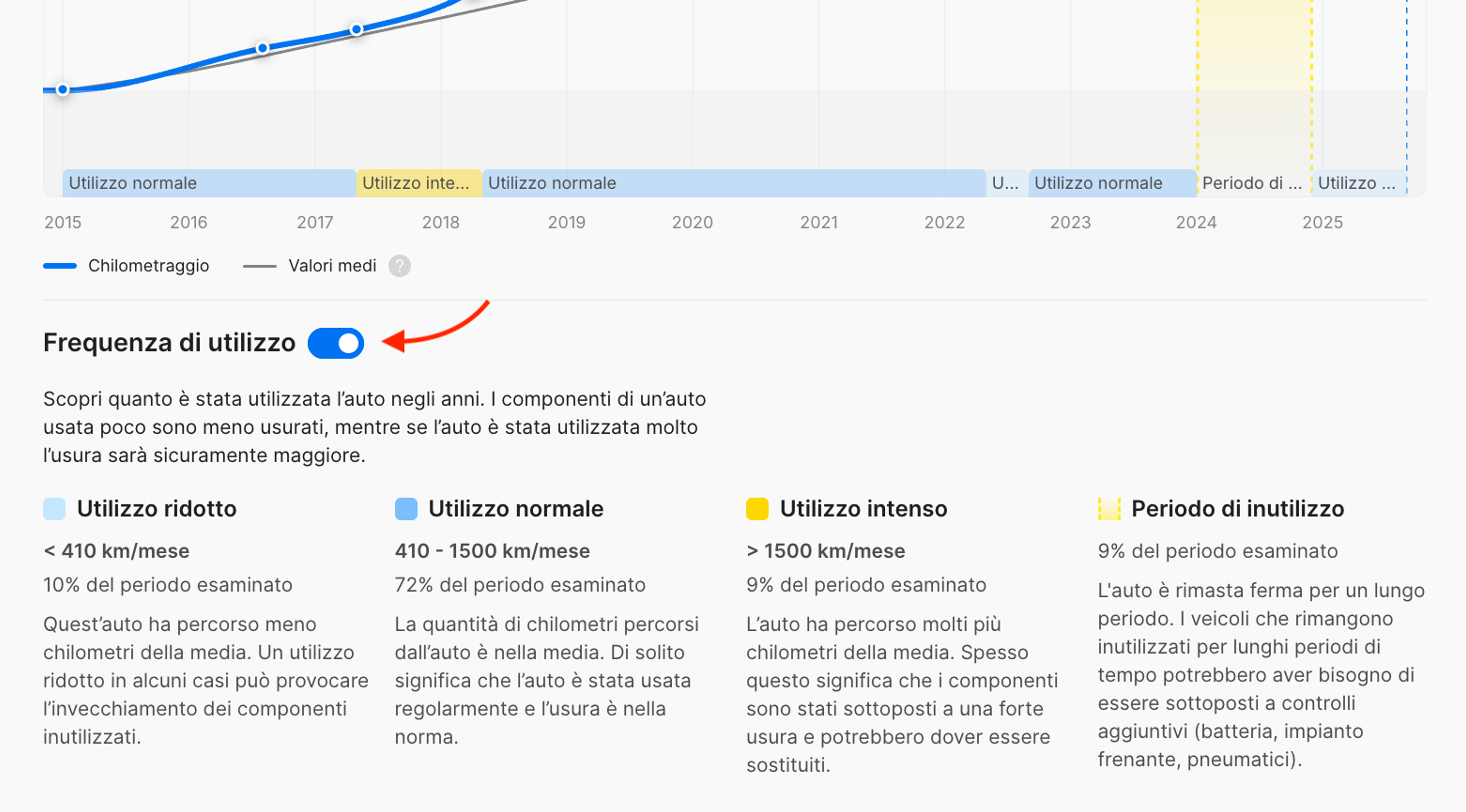
Task: Click the 2015 axis label
Action: (x=63, y=222)
